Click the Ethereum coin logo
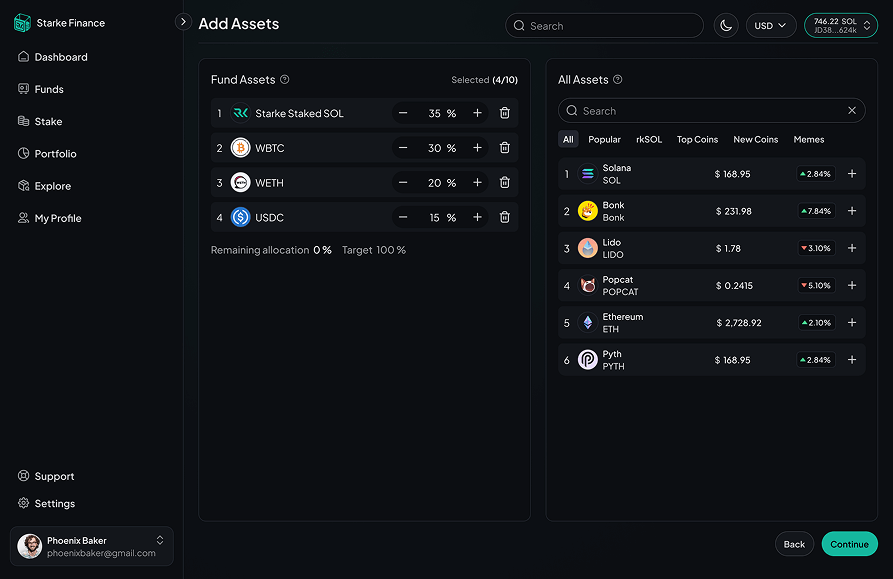893x579 pixels. 588,323
